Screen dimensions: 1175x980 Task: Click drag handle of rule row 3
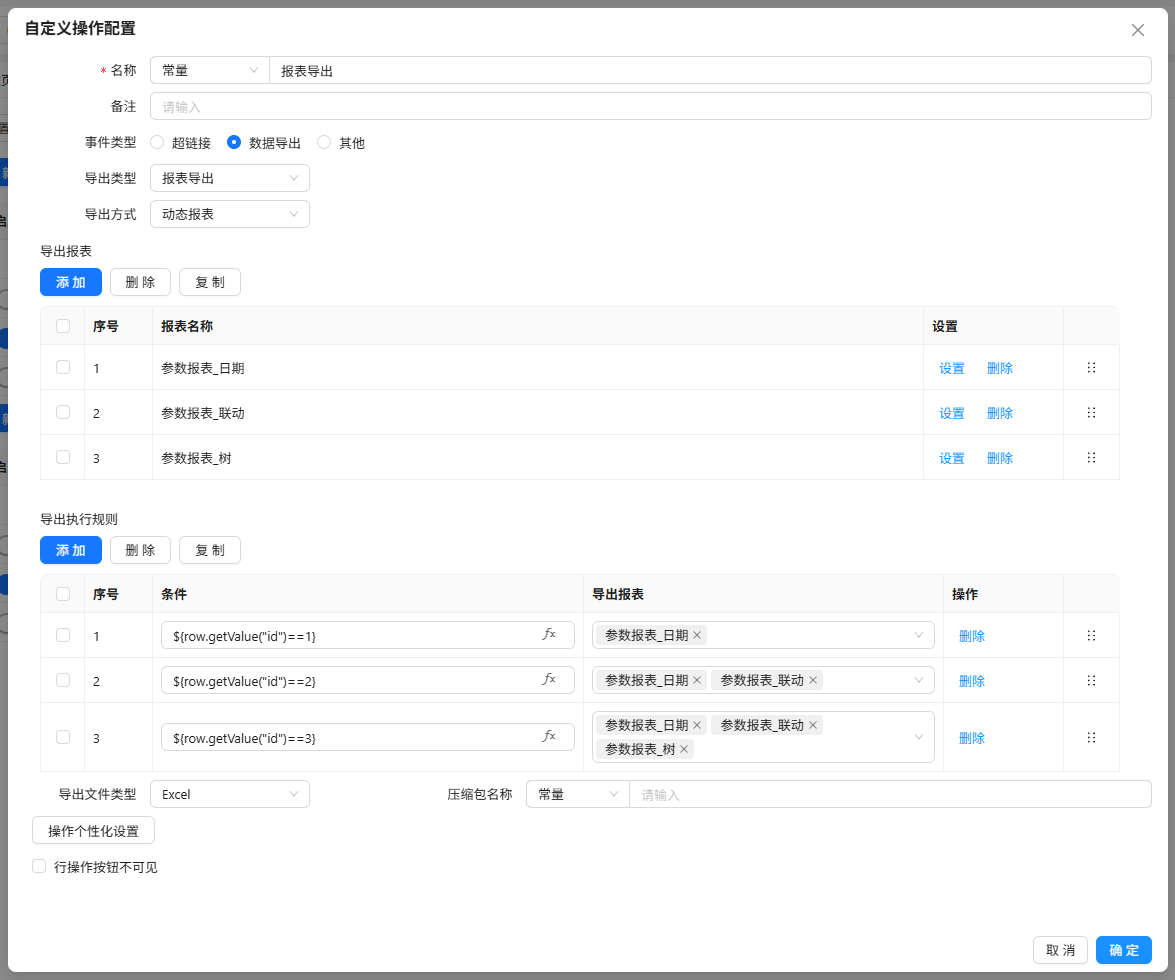tap(1091, 737)
